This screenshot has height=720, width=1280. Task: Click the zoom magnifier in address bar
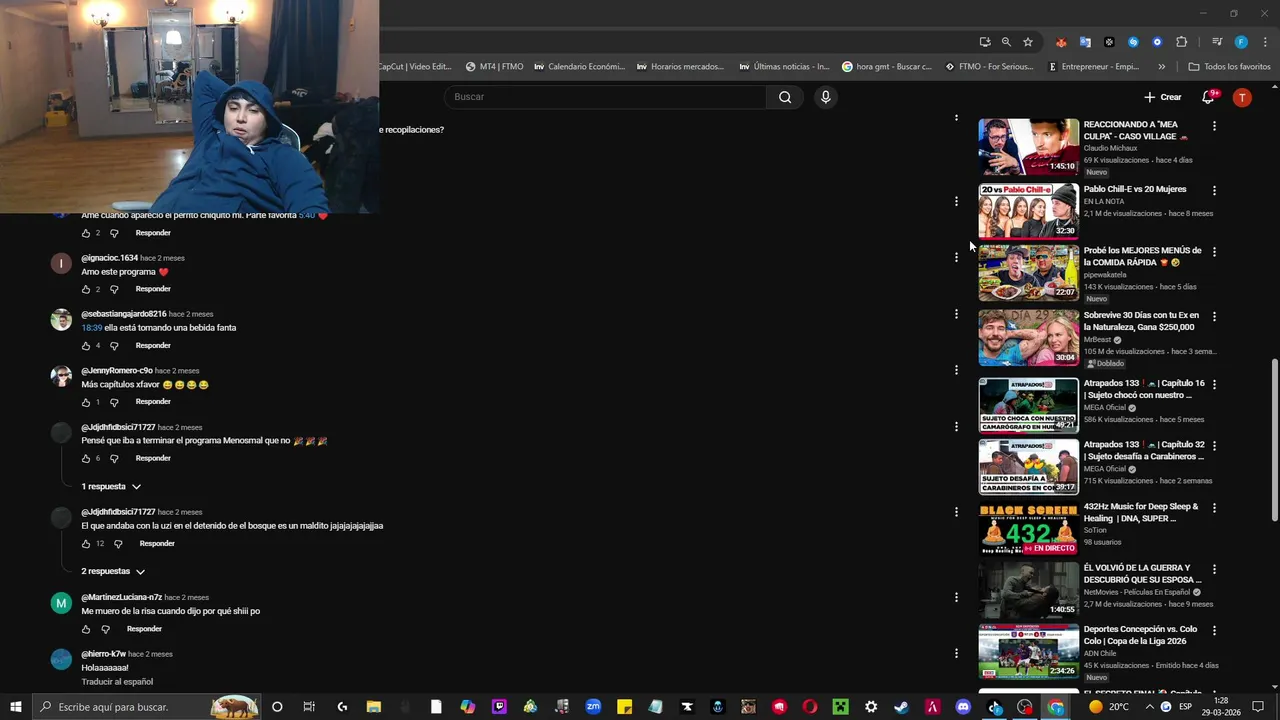click(1006, 42)
